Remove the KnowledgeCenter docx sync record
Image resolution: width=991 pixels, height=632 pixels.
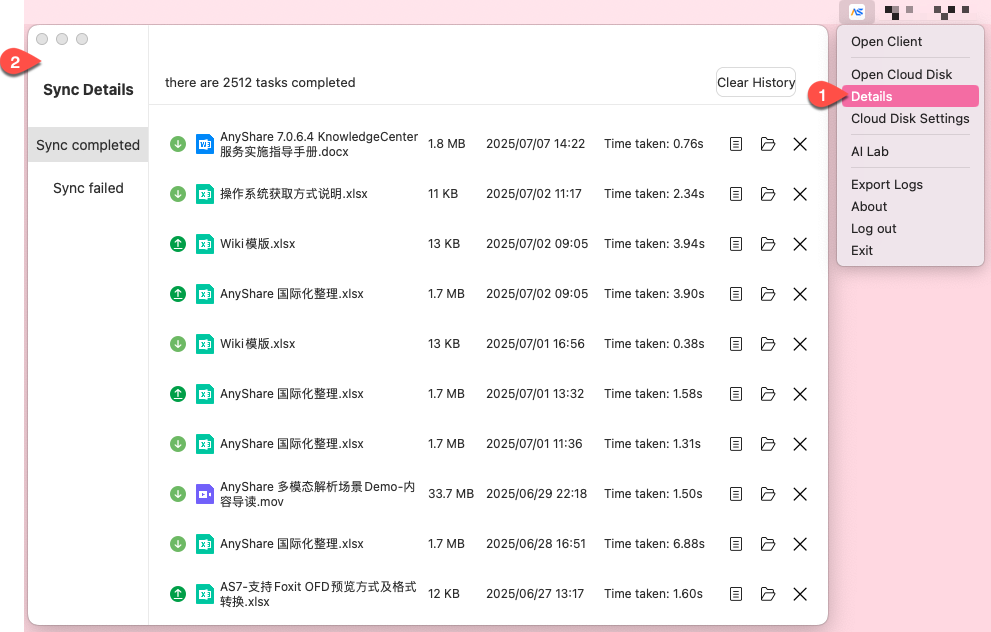point(800,144)
